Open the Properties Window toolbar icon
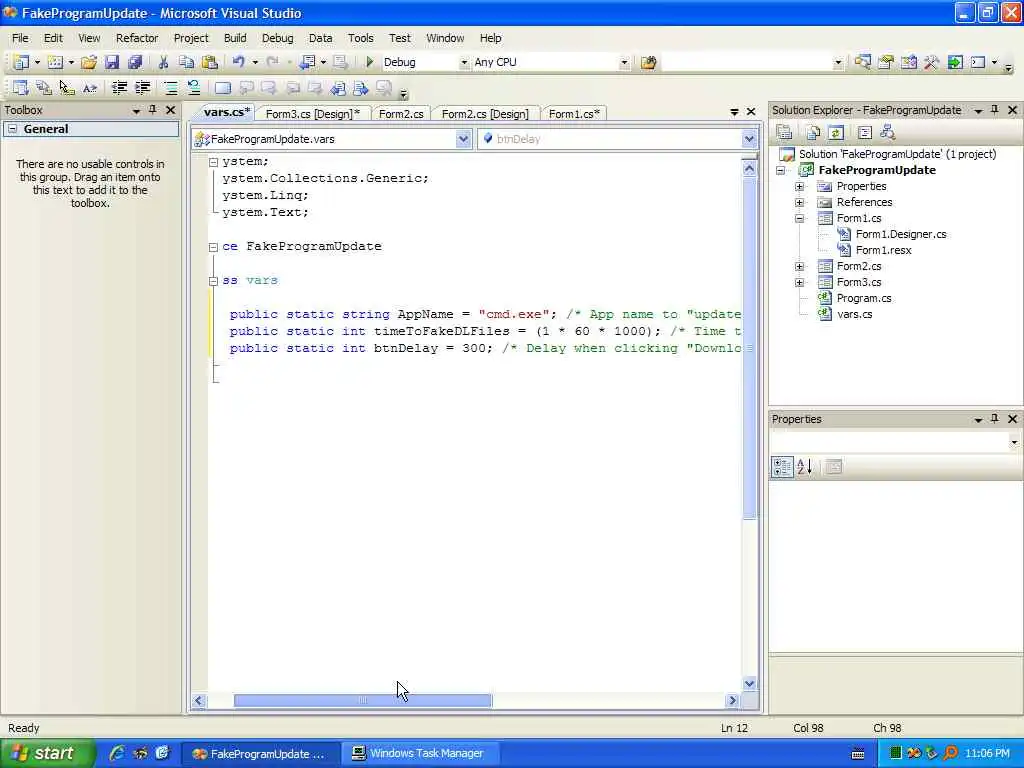The width and height of the screenshot is (1024, 768). click(x=886, y=62)
